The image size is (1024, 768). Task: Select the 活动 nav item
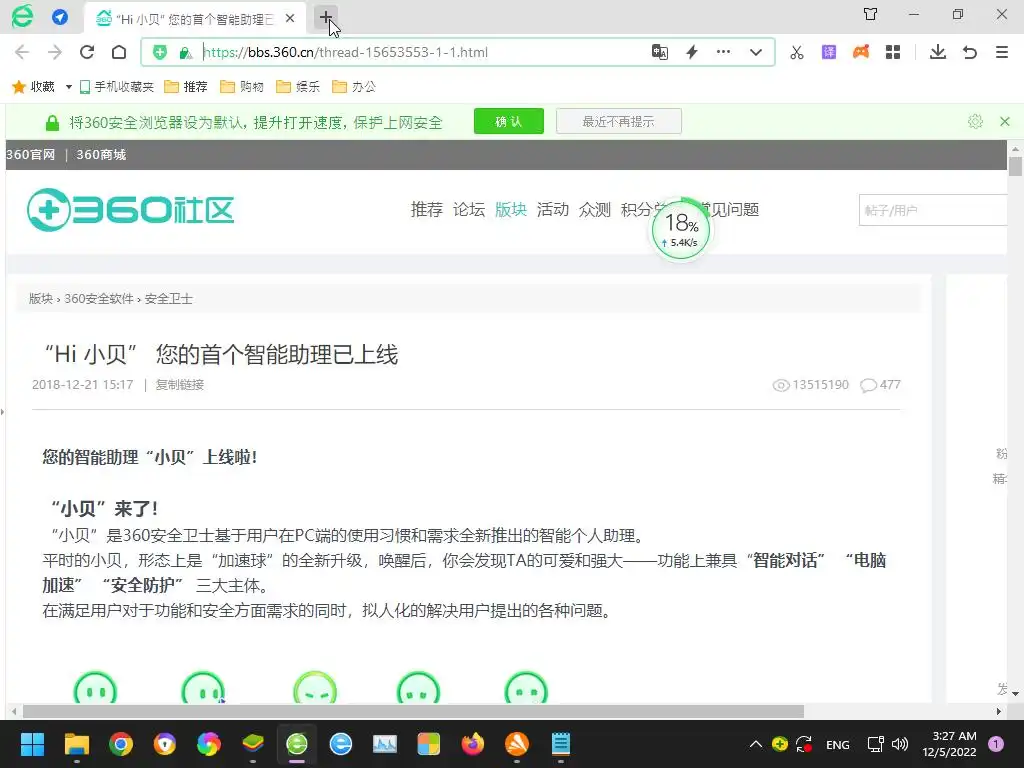552,210
